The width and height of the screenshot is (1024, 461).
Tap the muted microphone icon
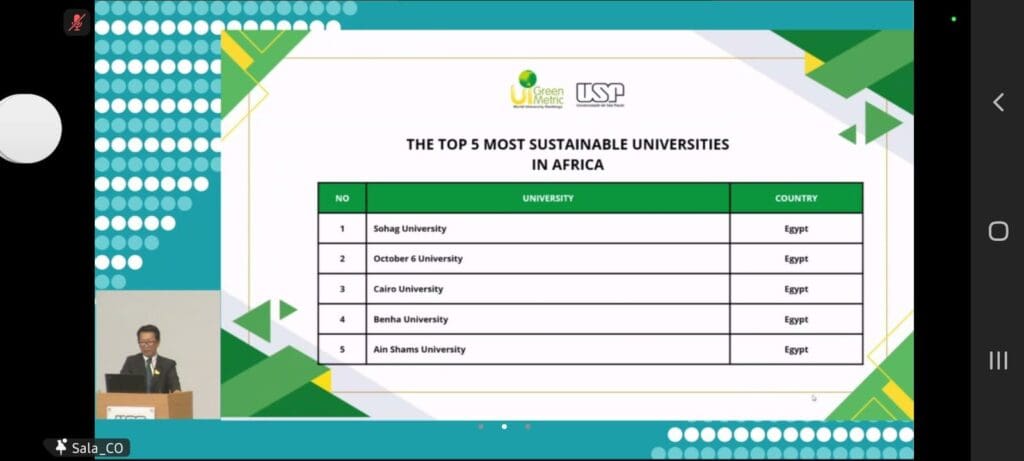(77, 22)
